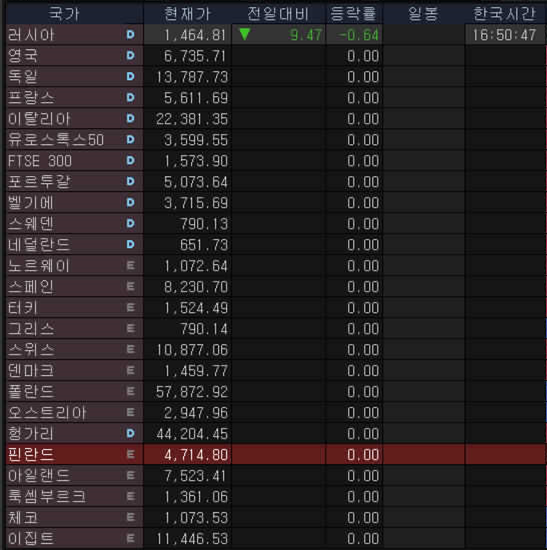Viewport: 547px width, 550px height.
Task: Click the E icon in the 노르웨이 row
Action: tap(131, 266)
